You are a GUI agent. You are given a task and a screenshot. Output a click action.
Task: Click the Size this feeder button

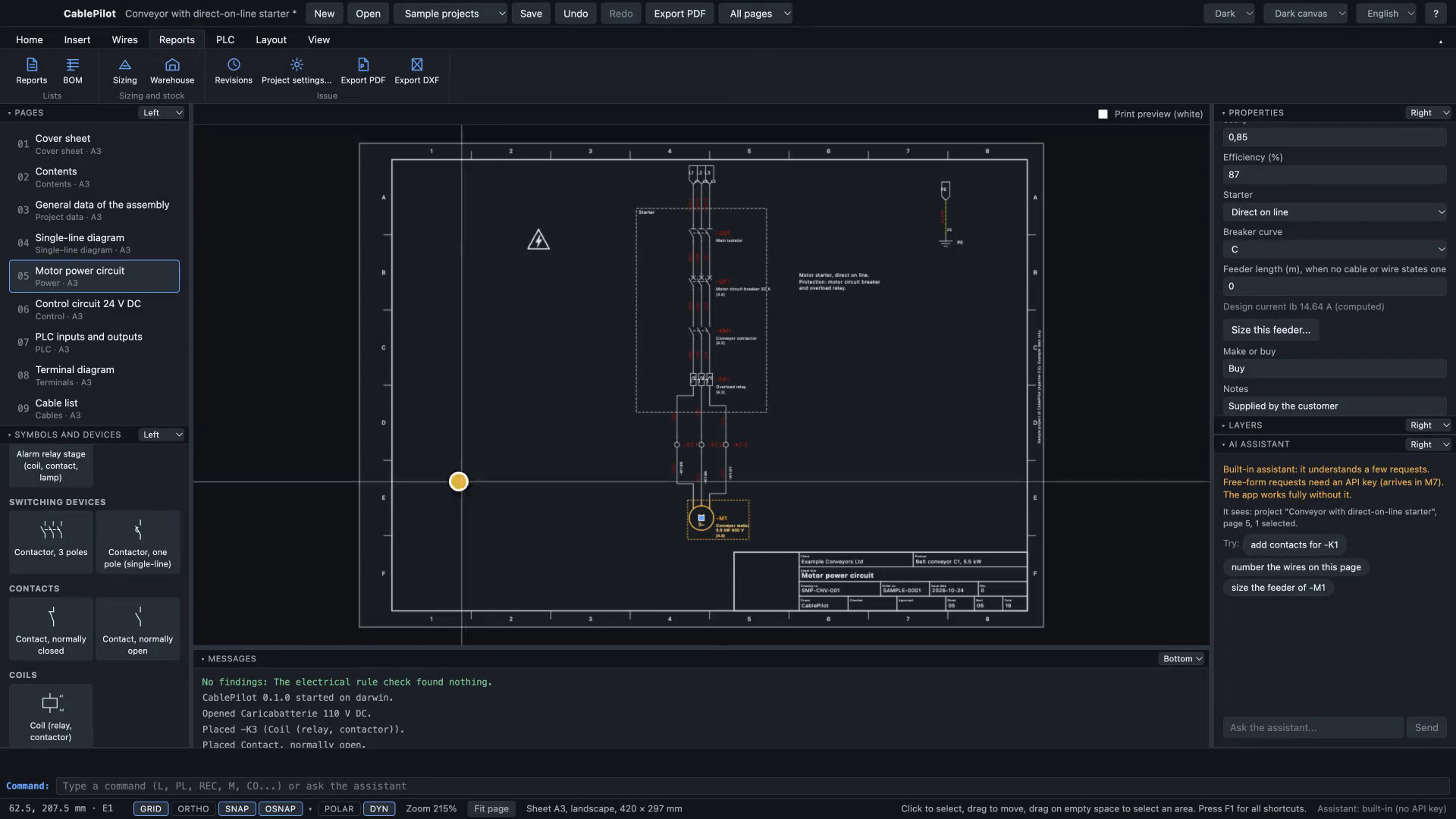click(x=1271, y=330)
